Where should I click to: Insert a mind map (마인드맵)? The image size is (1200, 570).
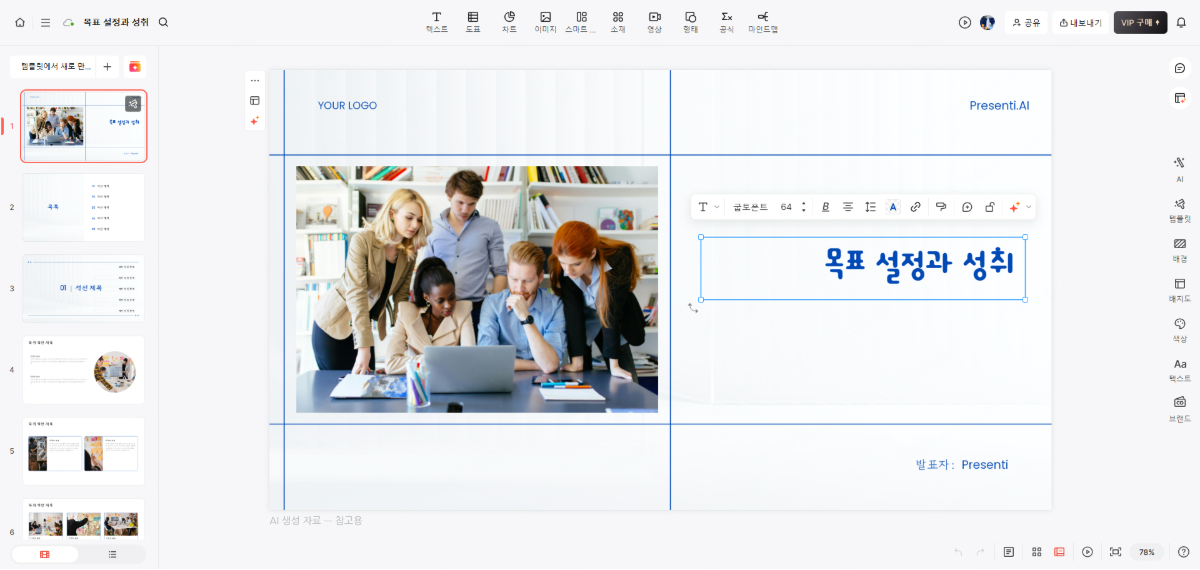tap(763, 22)
